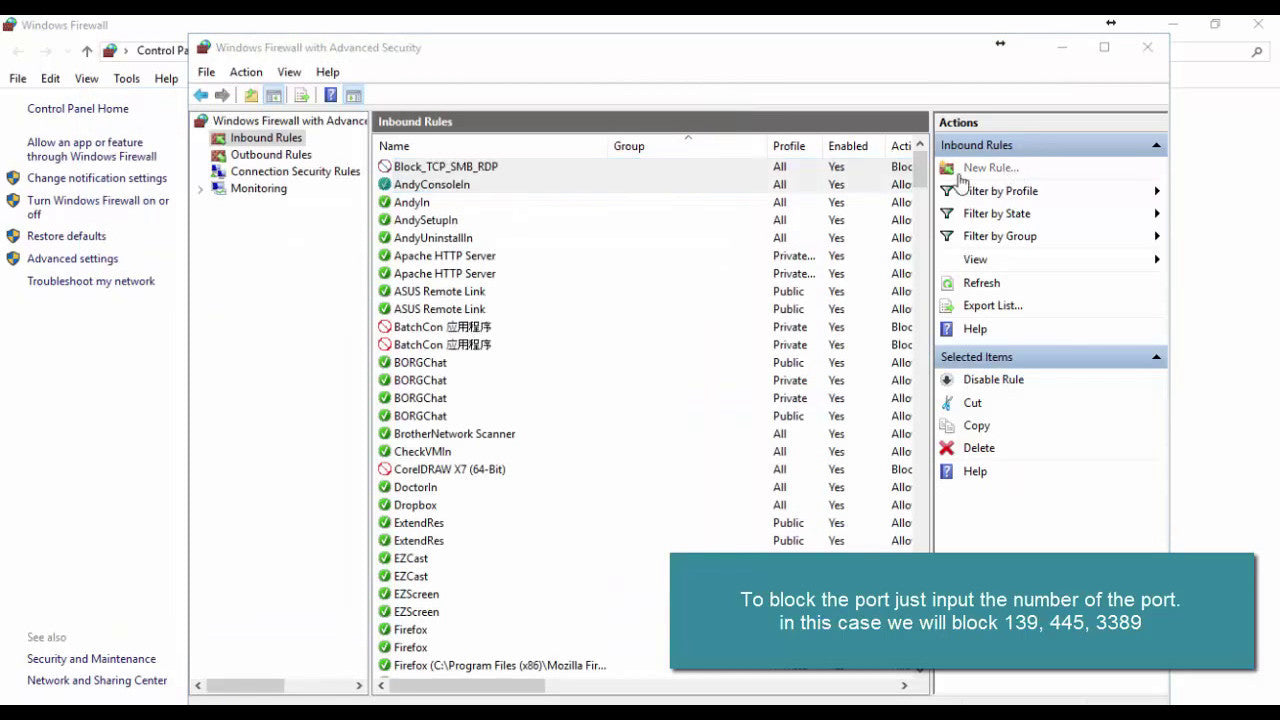This screenshot has height=720, width=1280.
Task: Click the Disable Rule icon
Action: point(947,380)
